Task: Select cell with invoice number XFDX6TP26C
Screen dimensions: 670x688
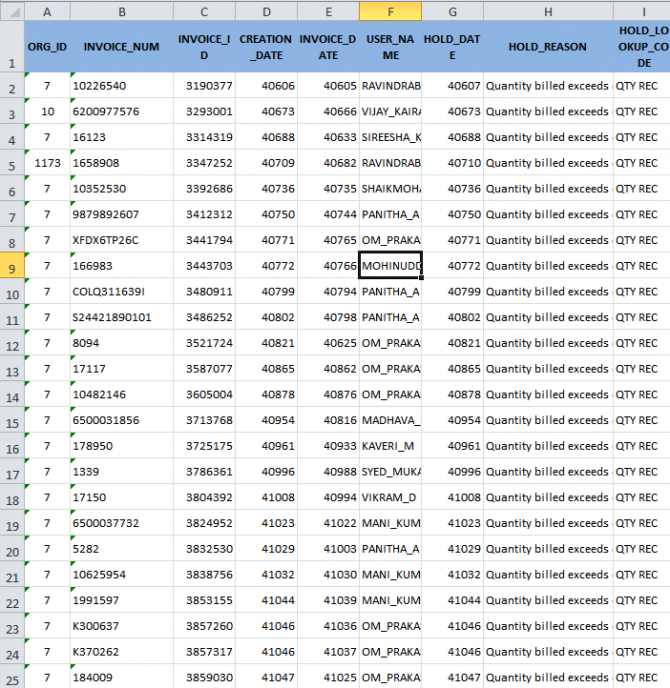Action: click(x=121, y=240)
